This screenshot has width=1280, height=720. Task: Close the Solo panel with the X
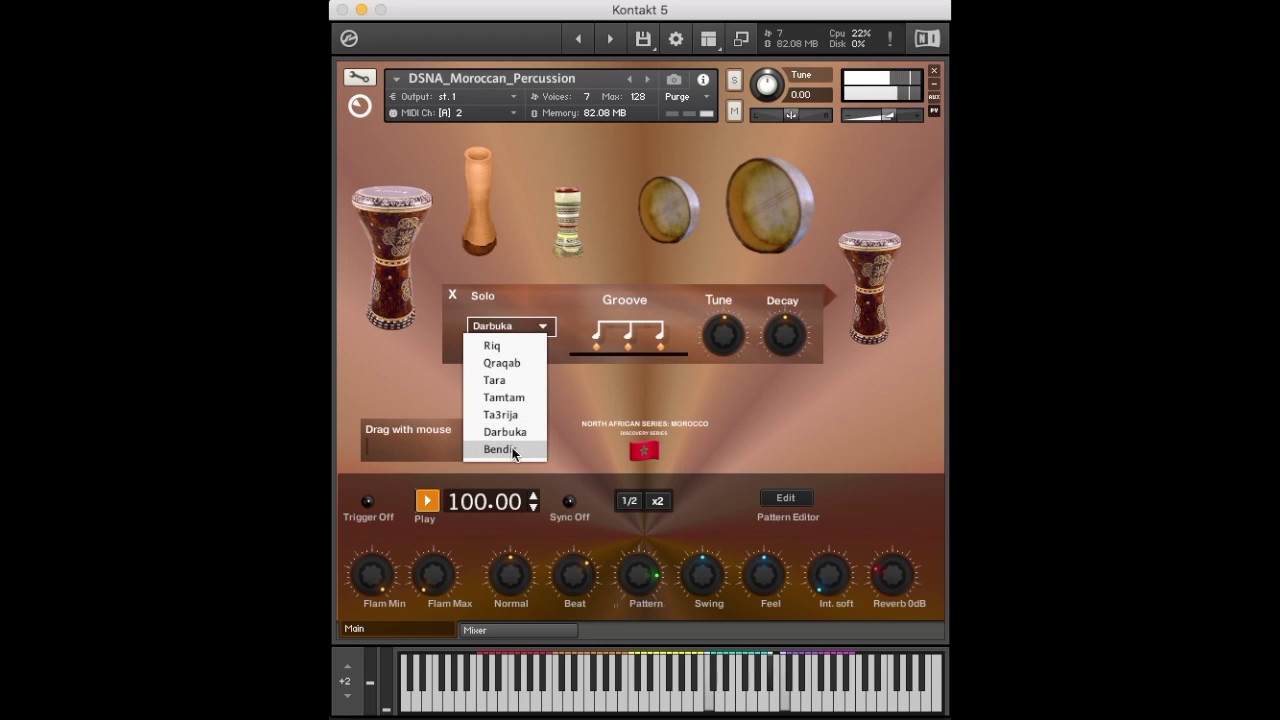click(452, 295)
